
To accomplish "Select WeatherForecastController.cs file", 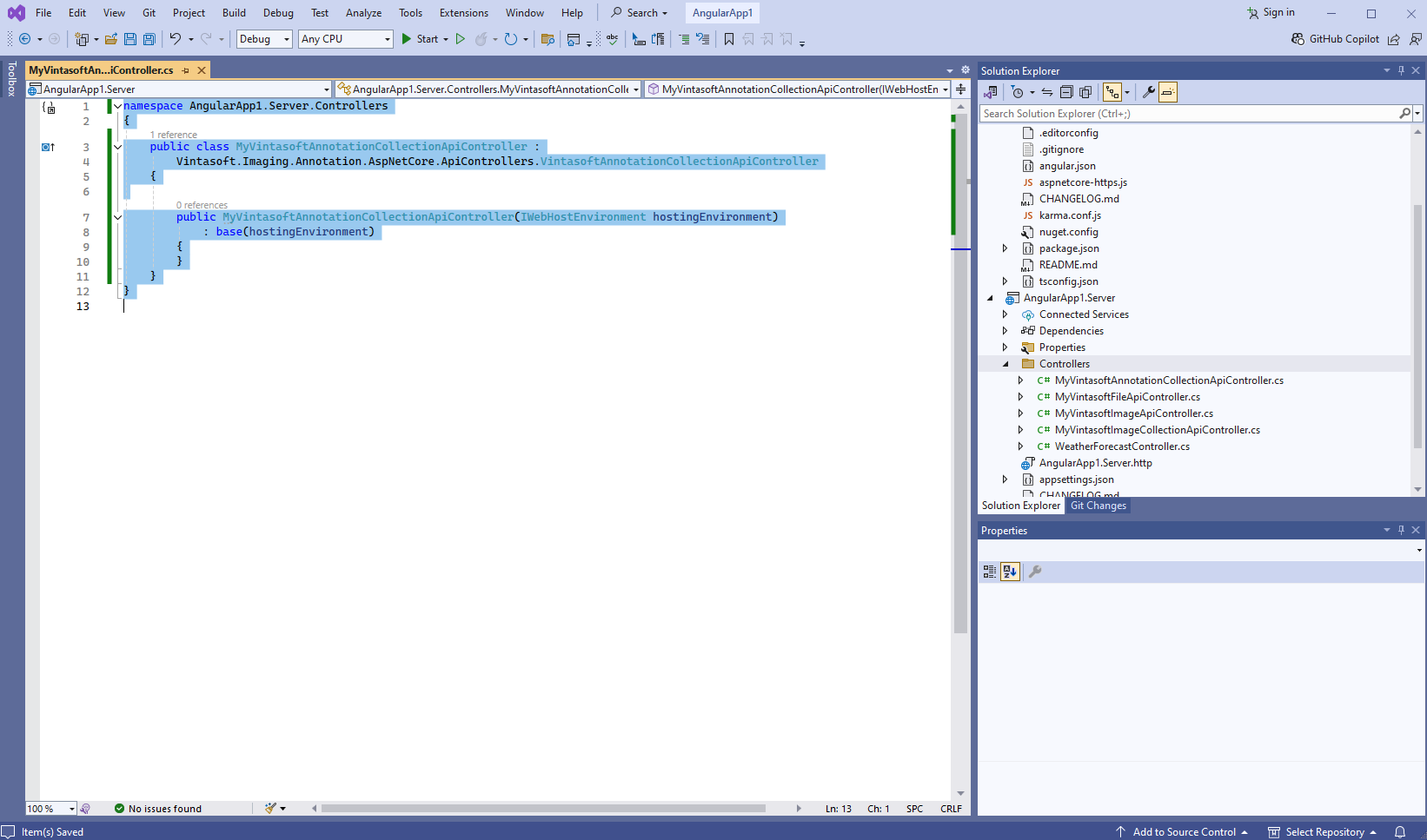I will (1122, 446).
